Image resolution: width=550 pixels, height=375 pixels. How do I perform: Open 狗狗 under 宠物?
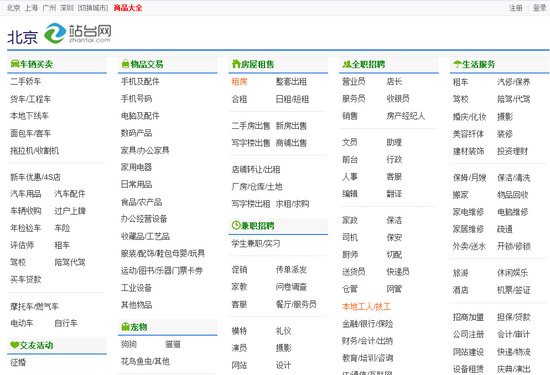click(129, 344)
